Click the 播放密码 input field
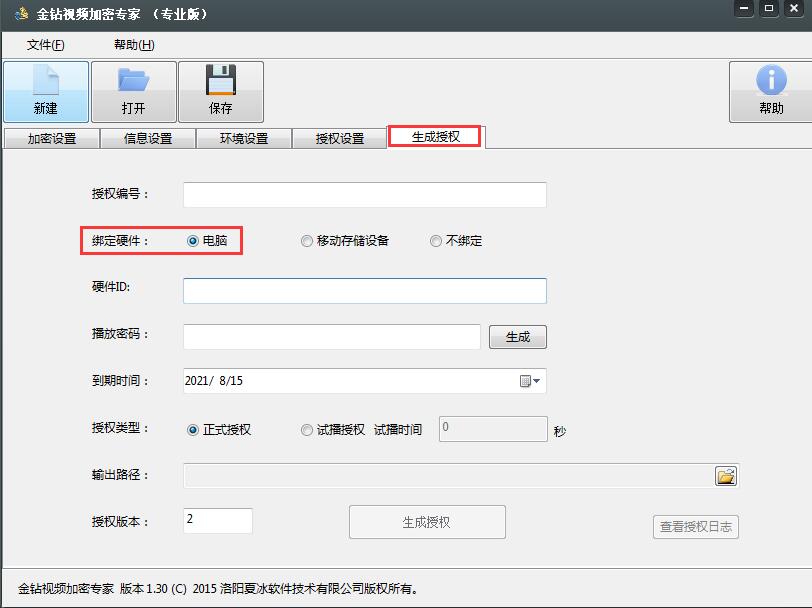This screenshot has height=608, width=812. pos(332,337)
